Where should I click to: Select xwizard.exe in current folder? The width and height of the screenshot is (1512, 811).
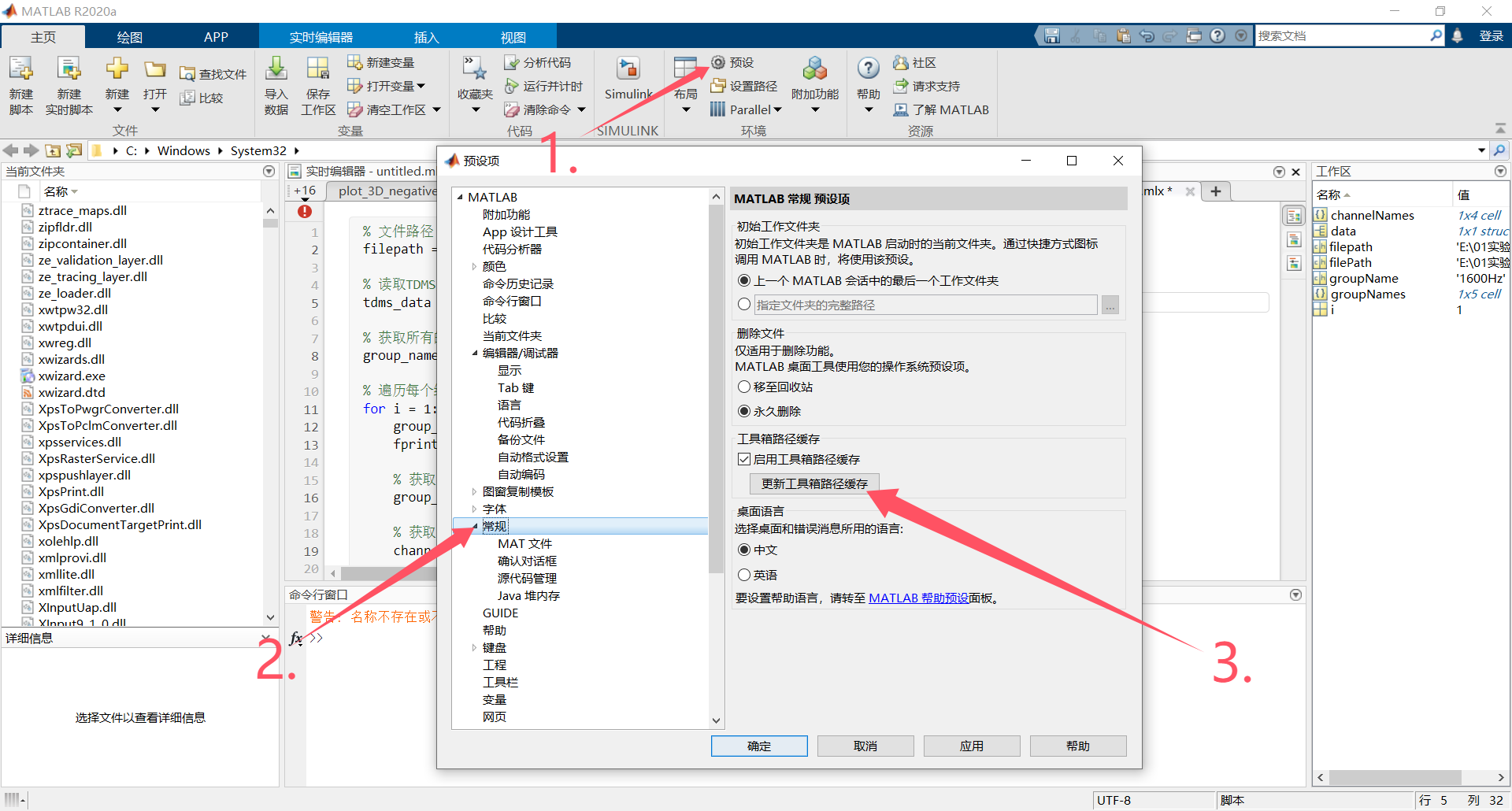click(x=72, y=376)
